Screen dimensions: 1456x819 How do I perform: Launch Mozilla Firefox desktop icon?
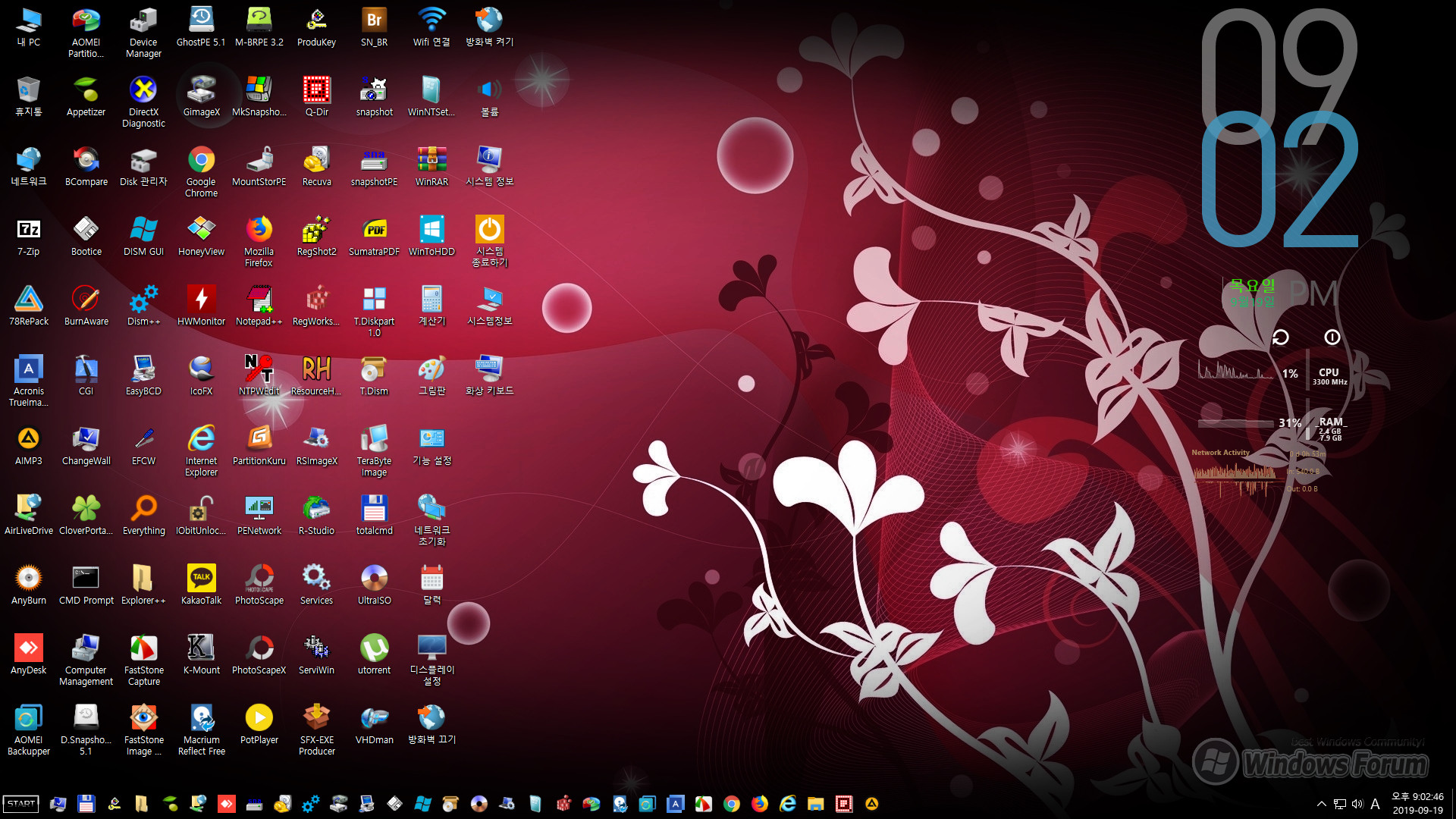259,241
